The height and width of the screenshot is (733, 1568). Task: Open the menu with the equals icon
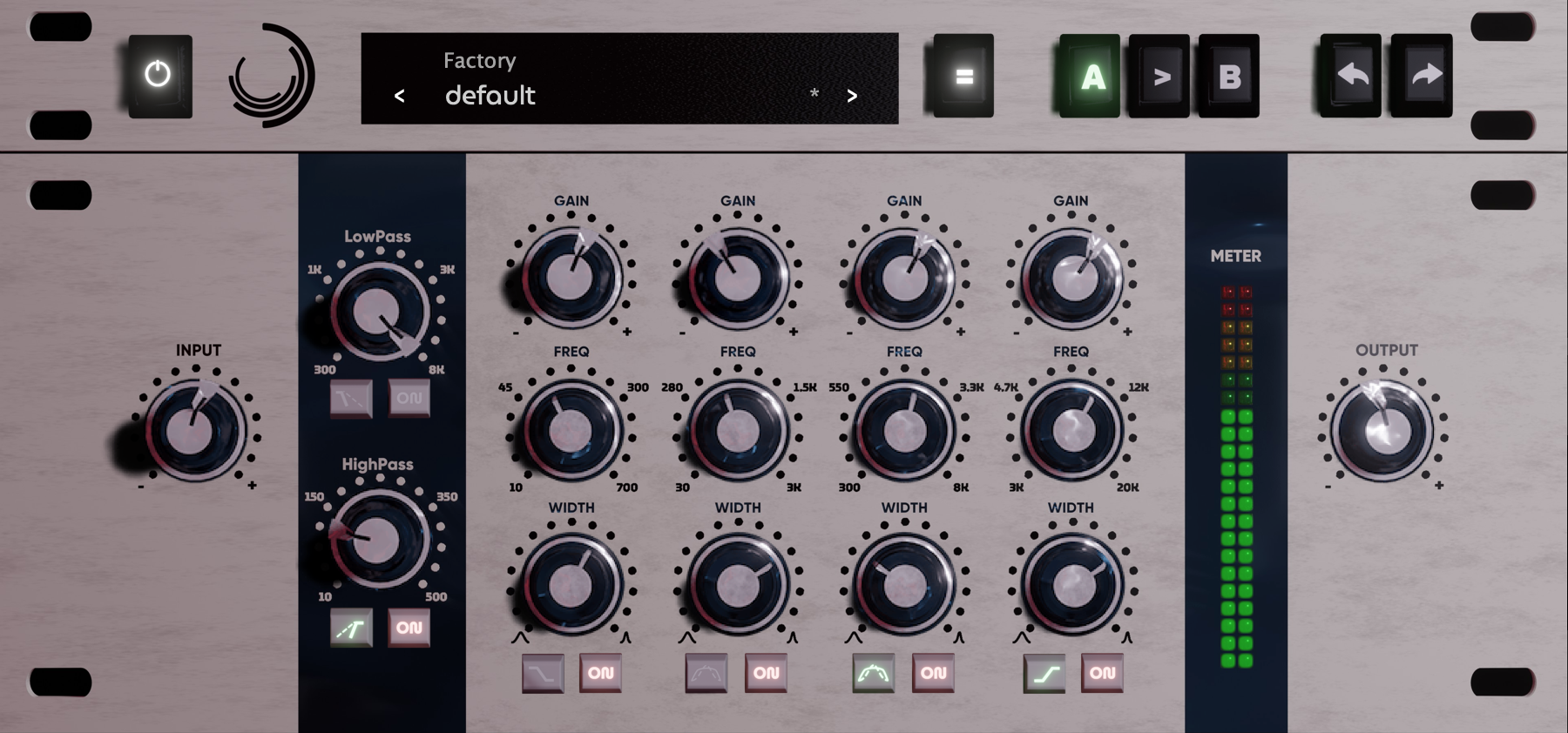[963, 77]
